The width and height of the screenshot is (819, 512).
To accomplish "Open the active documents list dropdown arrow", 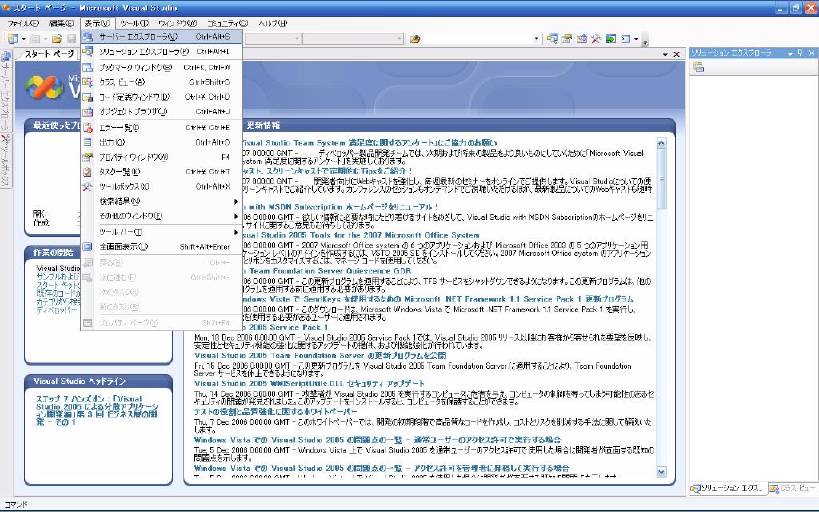I will [665, 54].
